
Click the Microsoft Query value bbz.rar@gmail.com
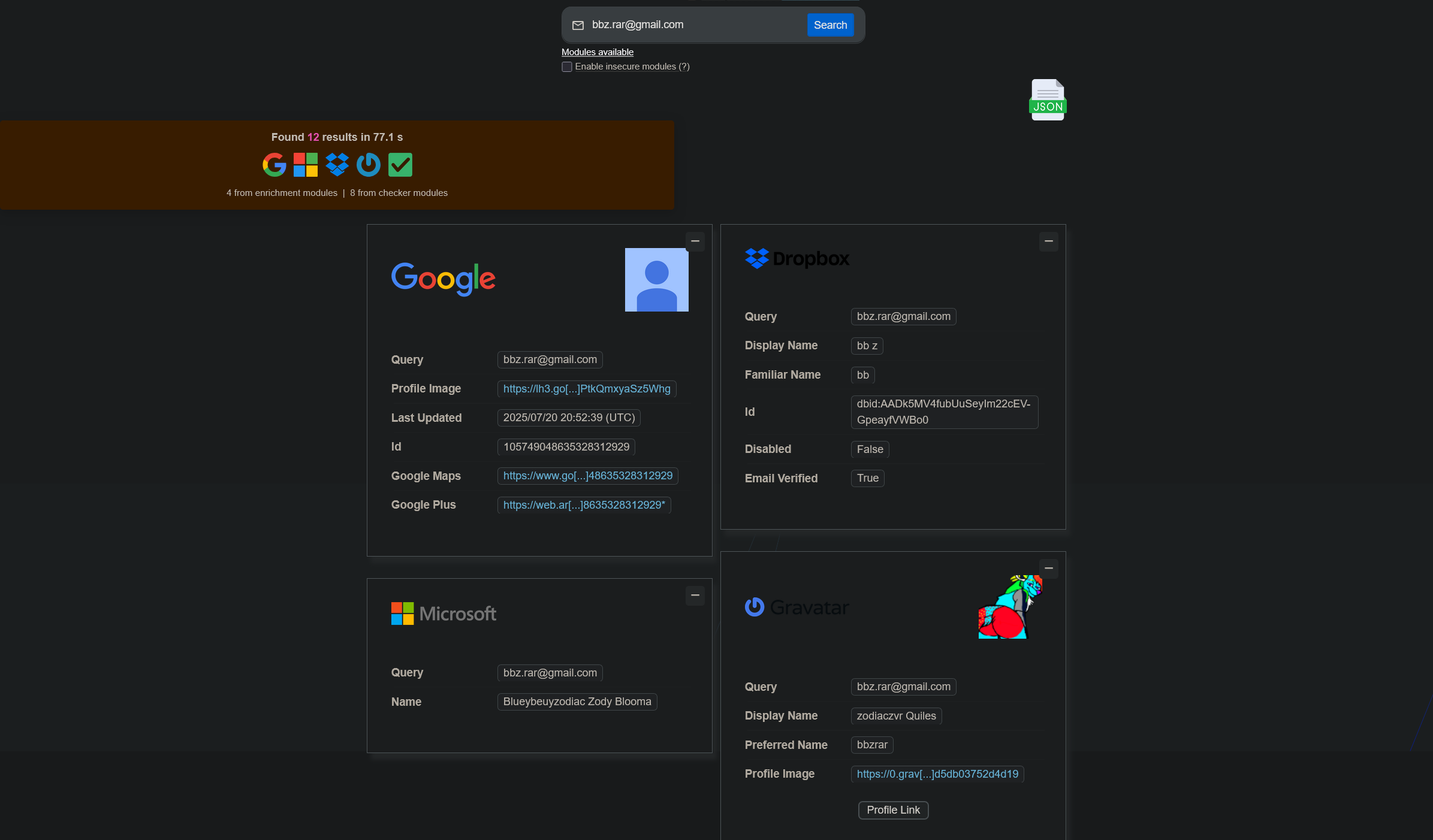pyautogui.click(x=550, y=673)
